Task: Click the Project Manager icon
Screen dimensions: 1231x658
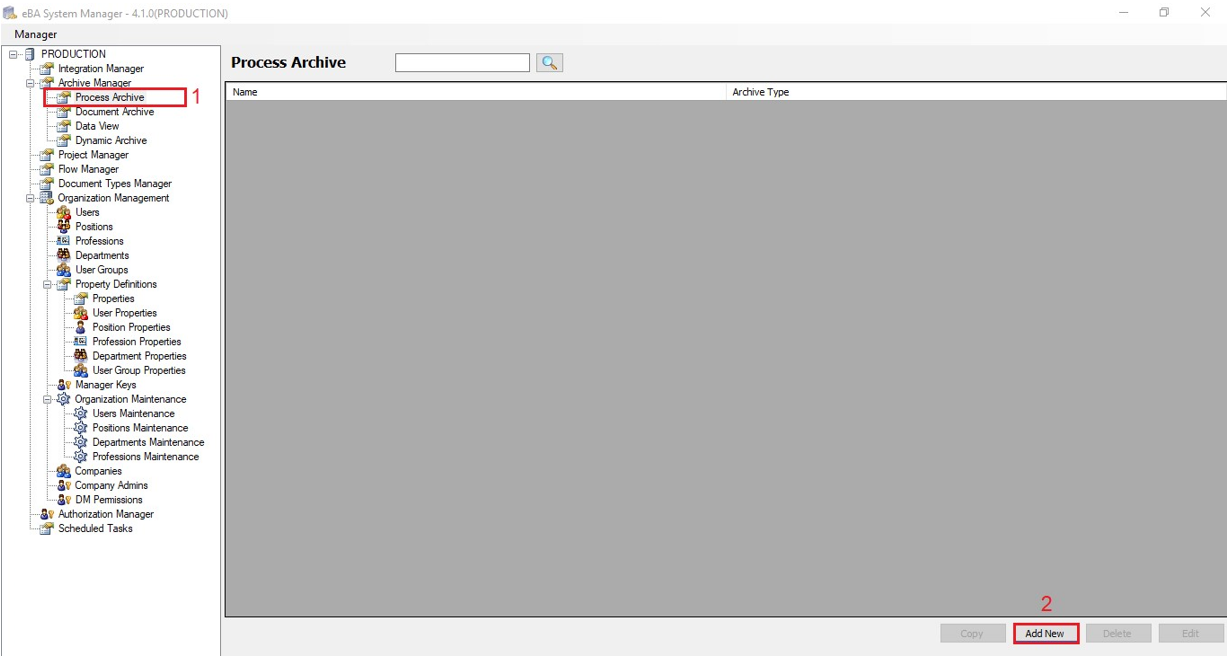Action: click(46, 155)
